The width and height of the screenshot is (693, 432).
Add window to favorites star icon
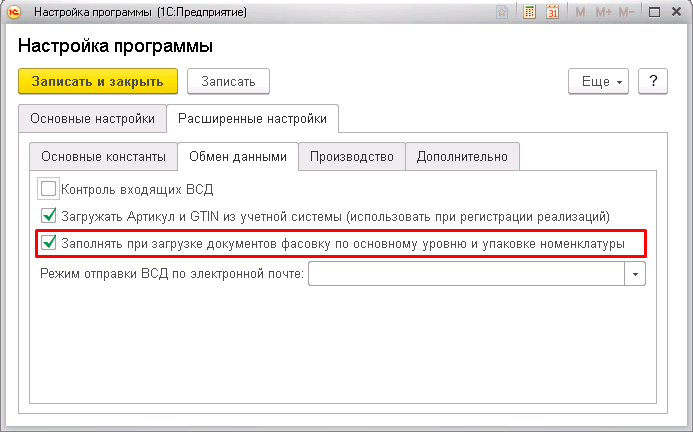click(x=502, y=12)
